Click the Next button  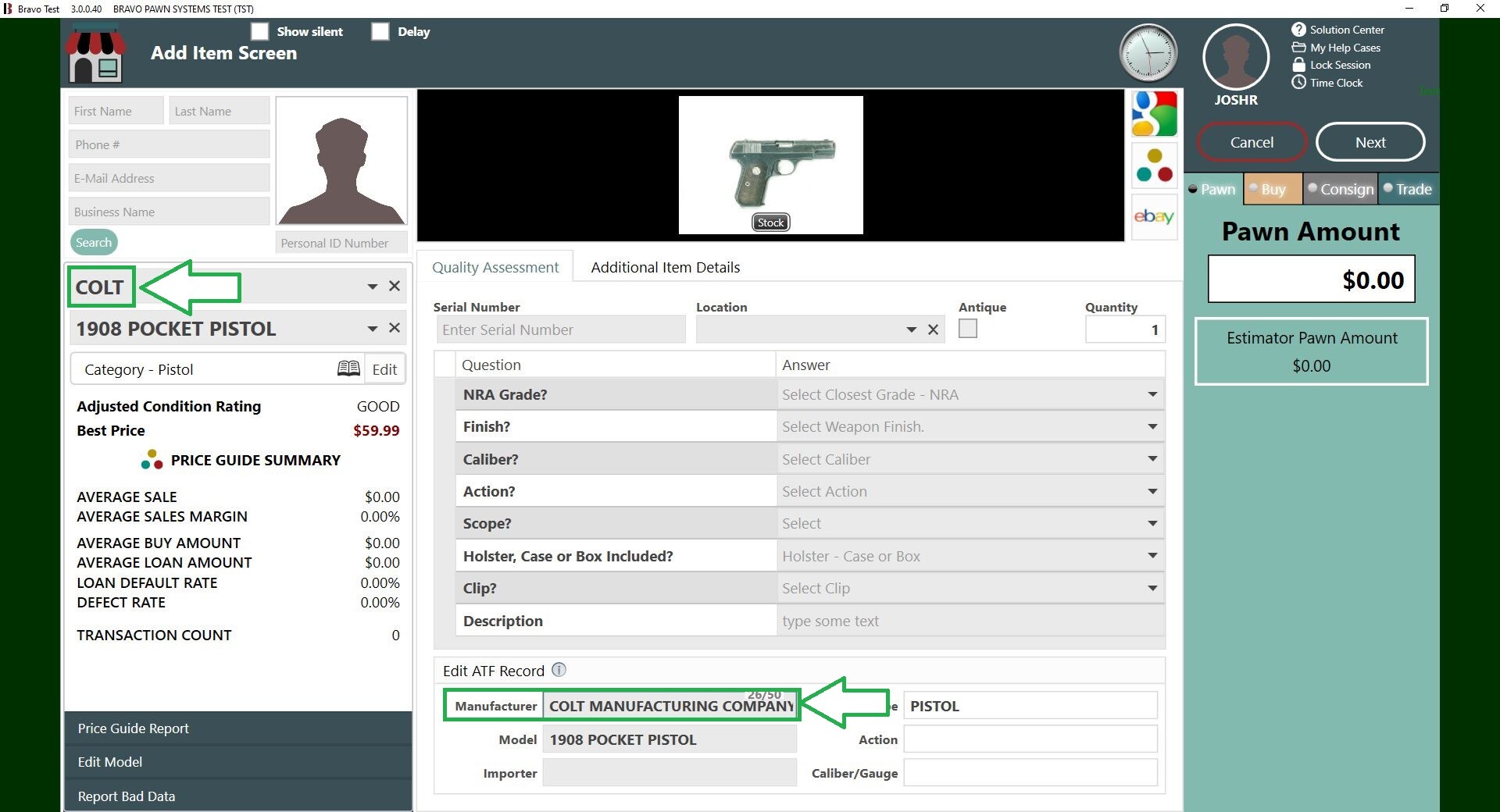pos(1370,142)
